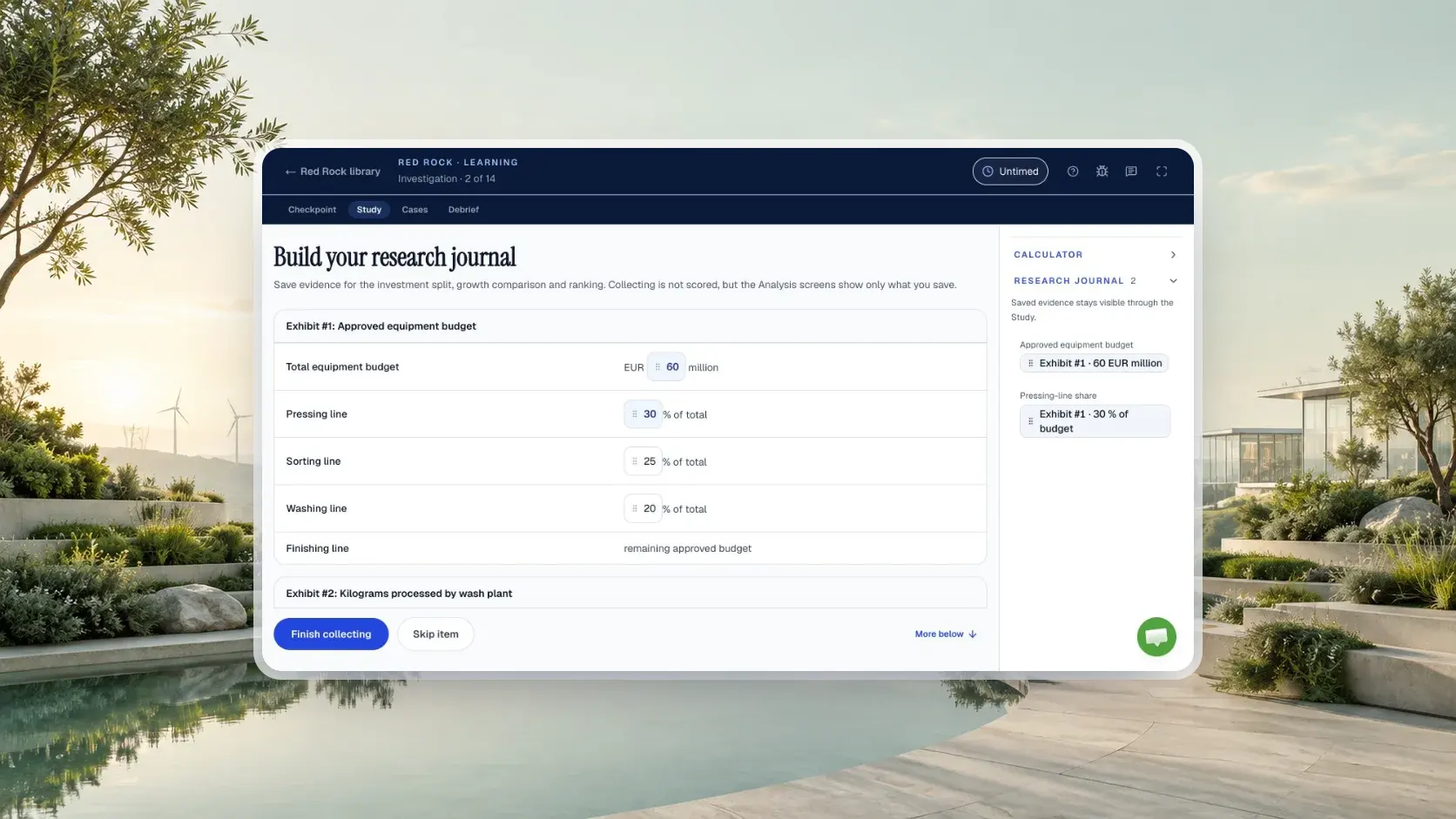Click the drag handle beside value 20
Image resolution: width=1456 pixels, height=819 pixels.
635,508
